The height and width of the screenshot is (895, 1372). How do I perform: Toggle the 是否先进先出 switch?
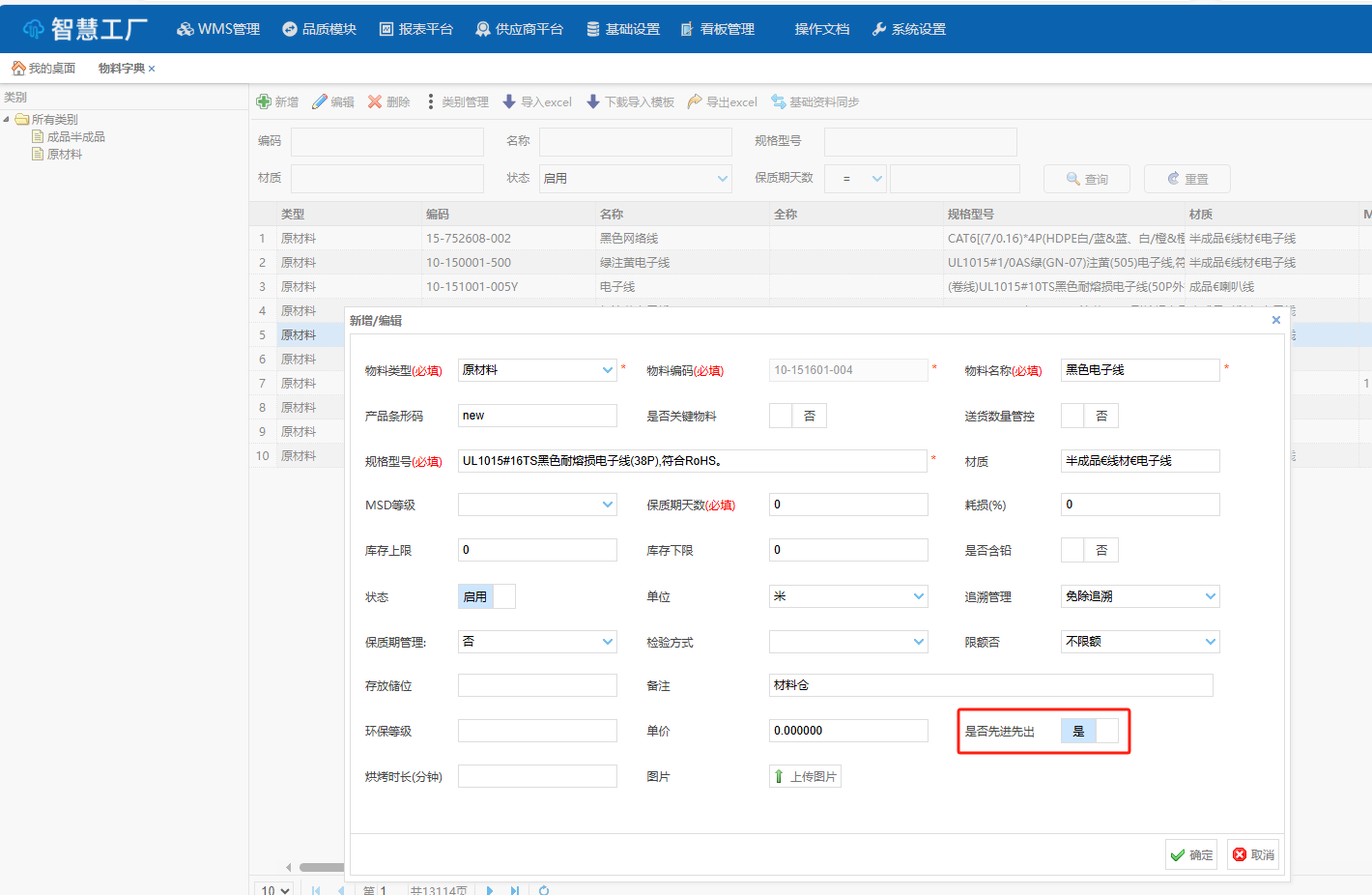[x=1090, y=731]
